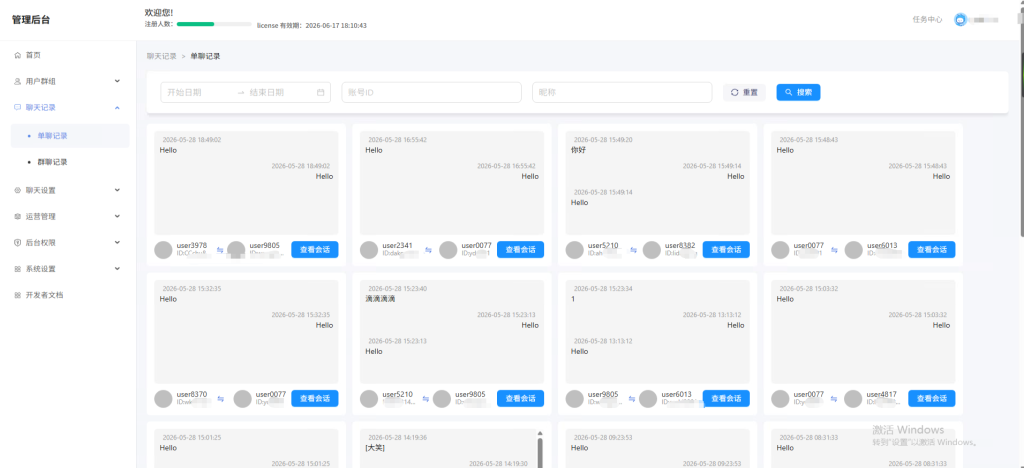Collapse the 聊天记录 menu chevron
The height and width of the screenshot is (468, 1024).
117,107
